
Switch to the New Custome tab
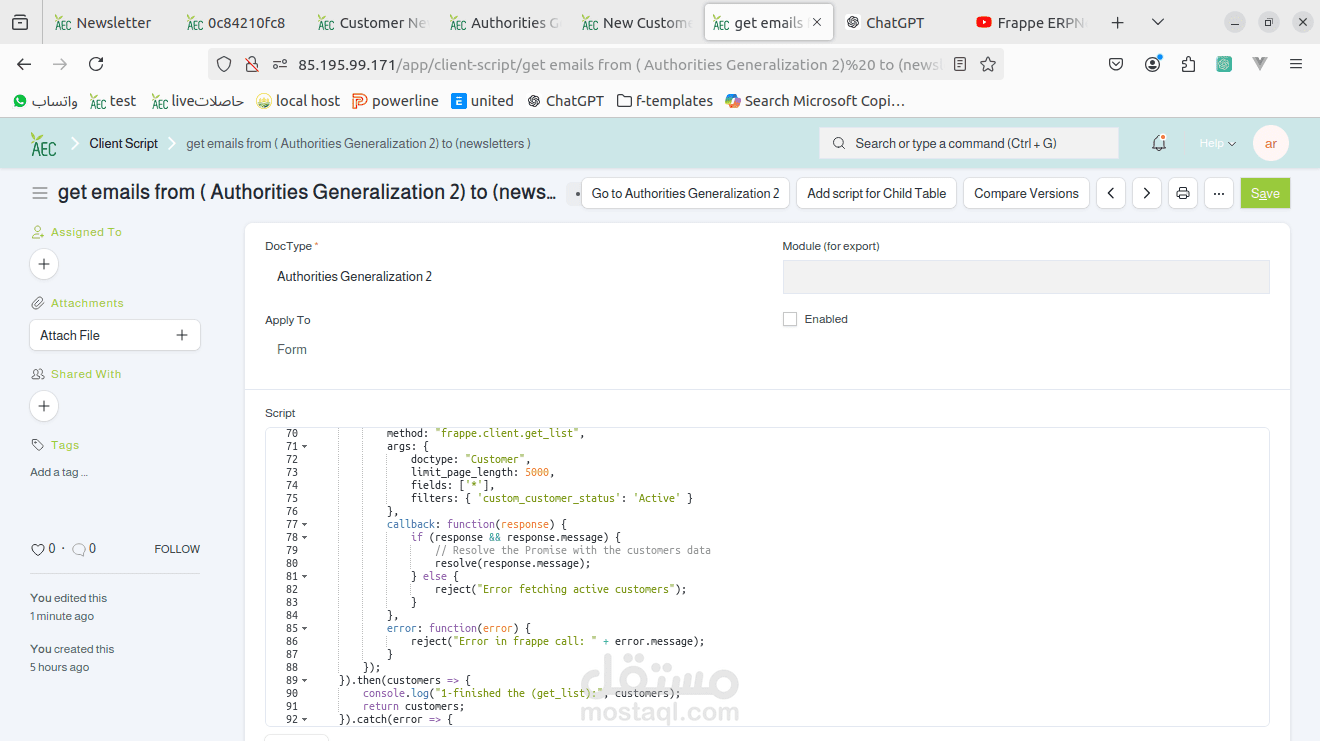(x=636, y=22)
